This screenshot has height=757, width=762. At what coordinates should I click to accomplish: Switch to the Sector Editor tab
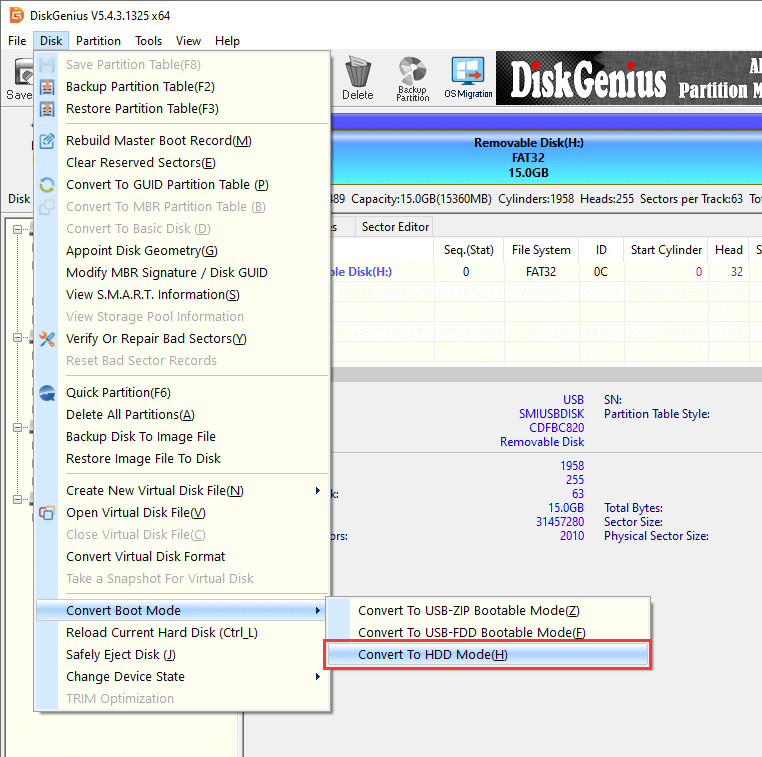(x=396, y=227)
